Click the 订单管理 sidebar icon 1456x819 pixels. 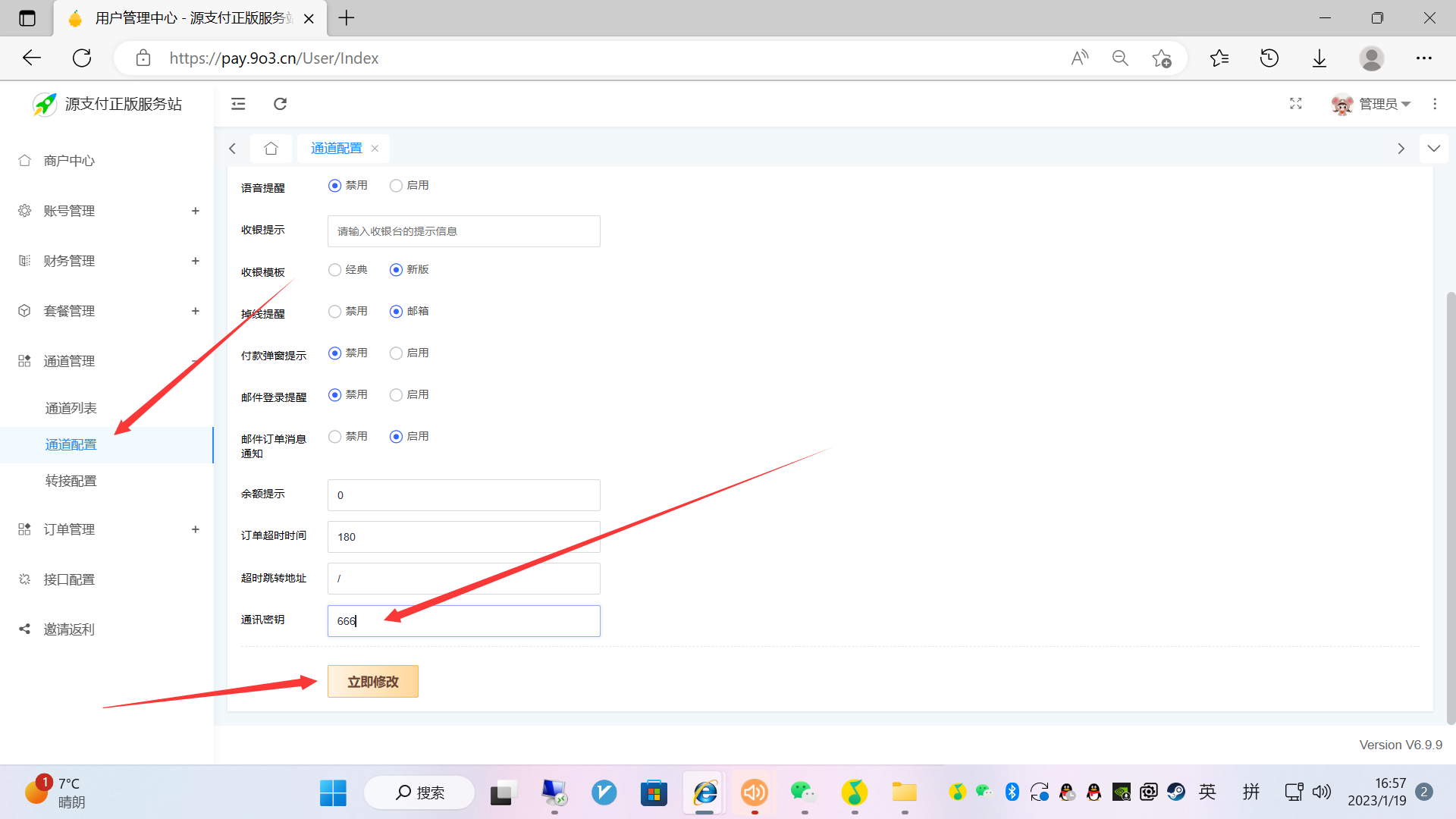point(24,529)
